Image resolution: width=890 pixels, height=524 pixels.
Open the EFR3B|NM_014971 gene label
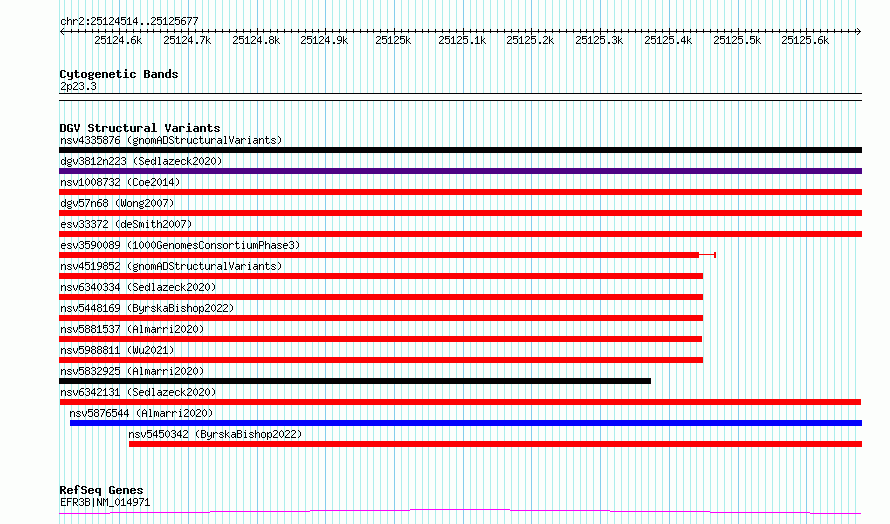(x=105, y=502)
